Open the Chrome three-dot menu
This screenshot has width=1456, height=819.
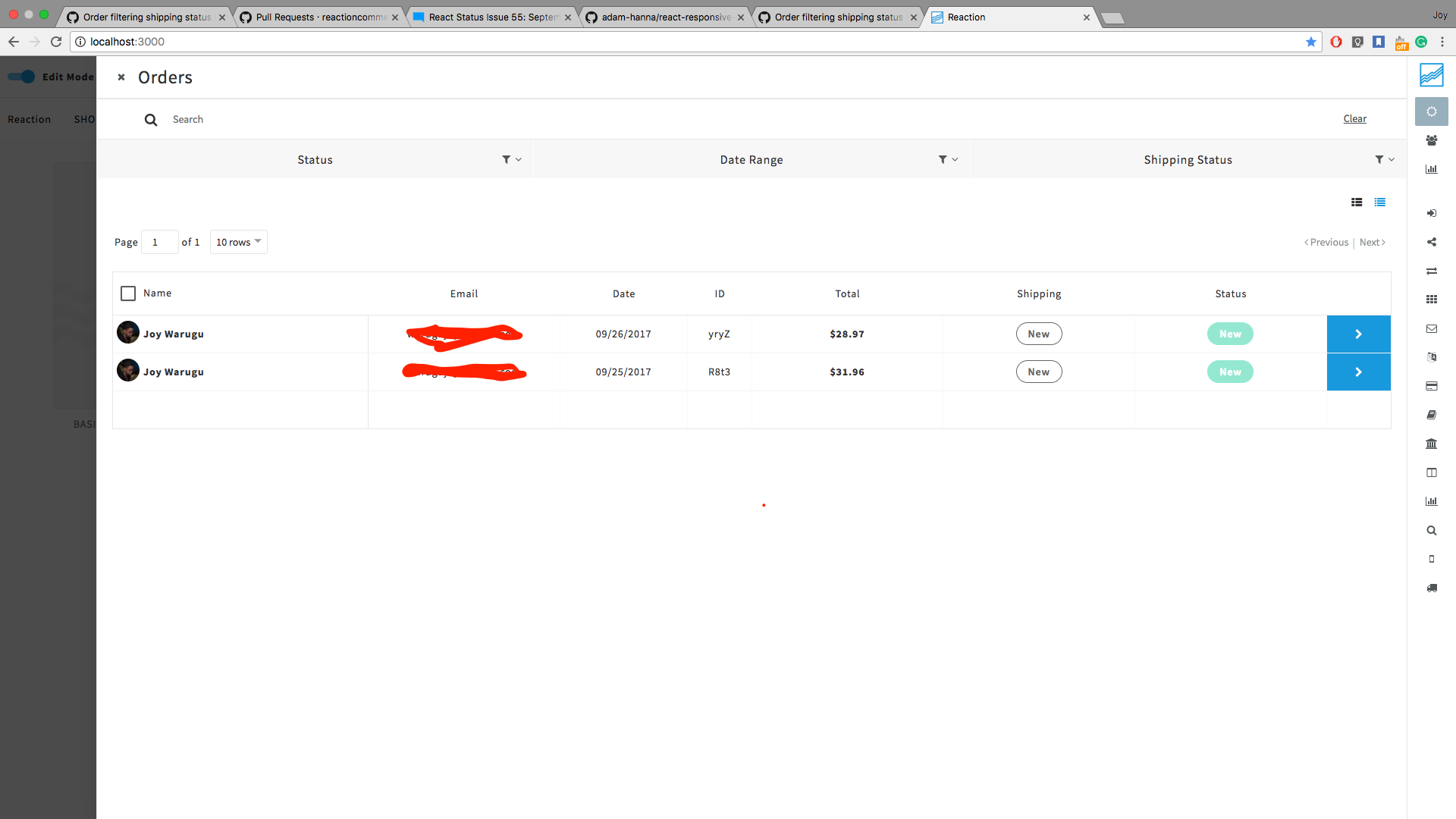(1442, 42)
